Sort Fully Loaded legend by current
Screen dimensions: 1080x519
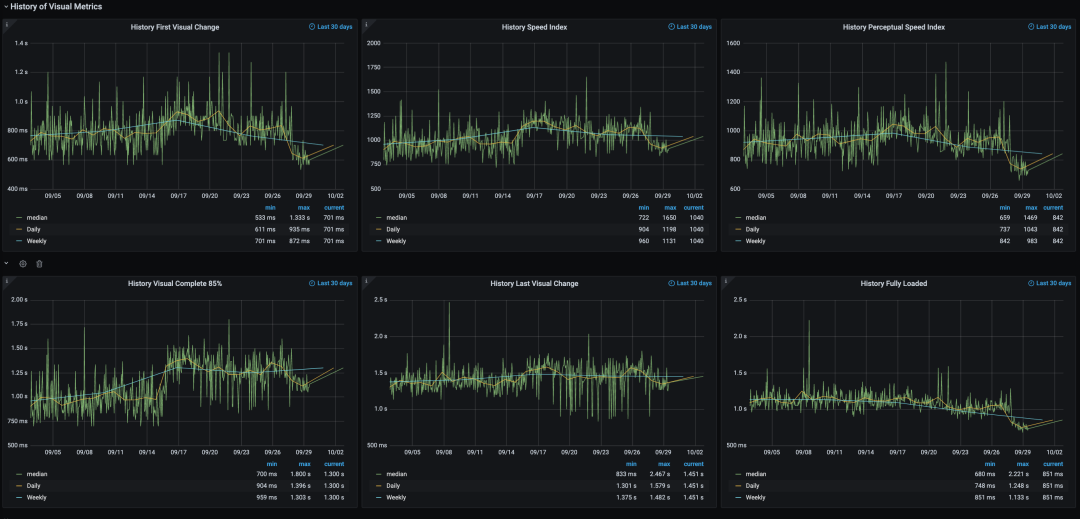(x=1052, y=464)
